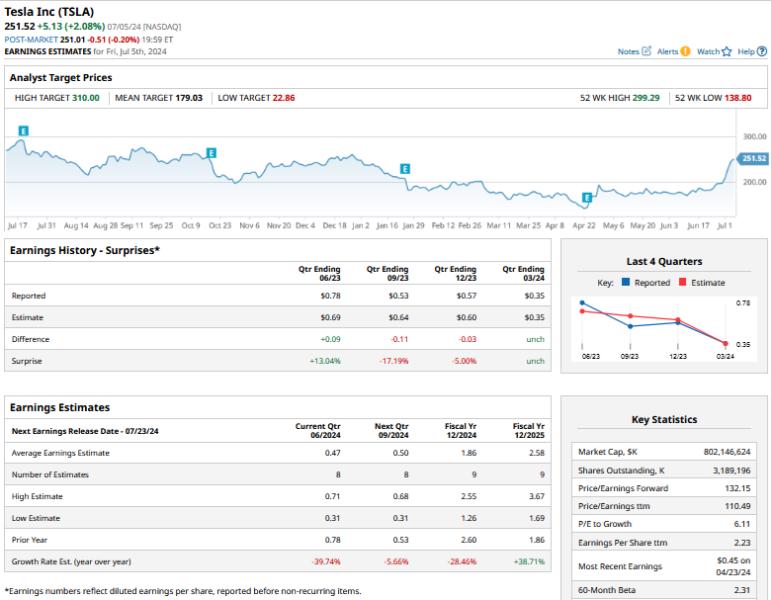Viewport: 771px width, 600px height.
Task: Click the red Estimate legend swatch
Action: click(683, 283)
